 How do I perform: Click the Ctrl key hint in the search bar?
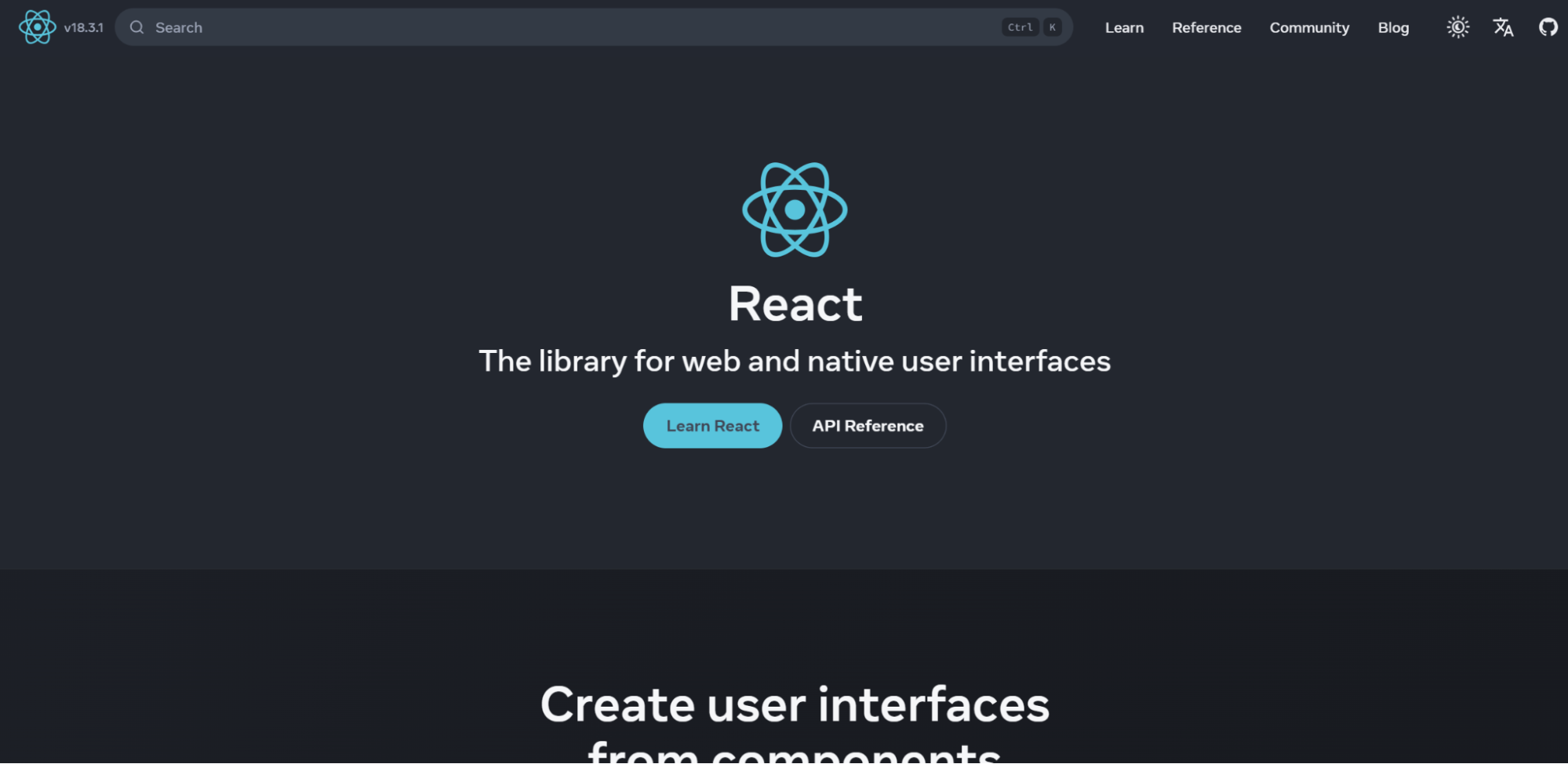point(1019,27)
